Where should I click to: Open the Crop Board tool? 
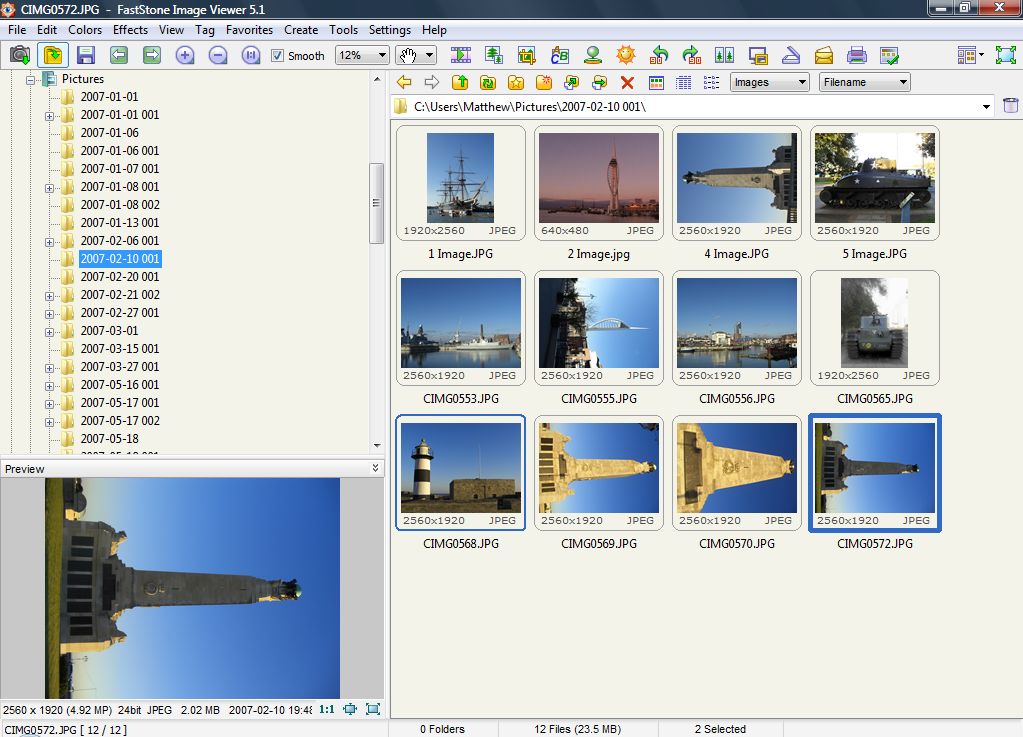(x=525, y=55)
